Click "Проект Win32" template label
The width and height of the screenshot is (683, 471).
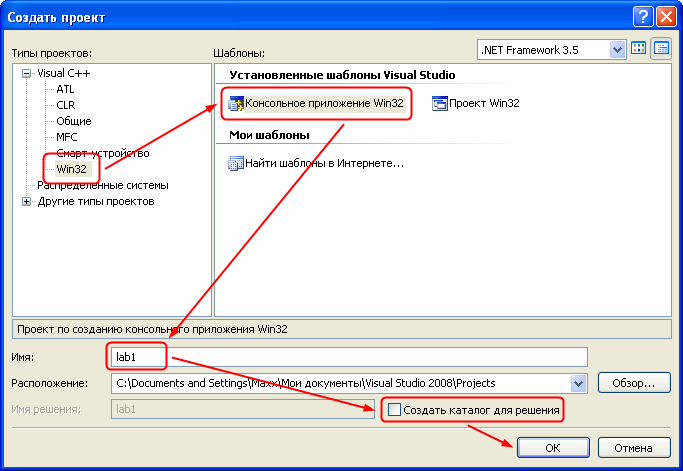484,103
